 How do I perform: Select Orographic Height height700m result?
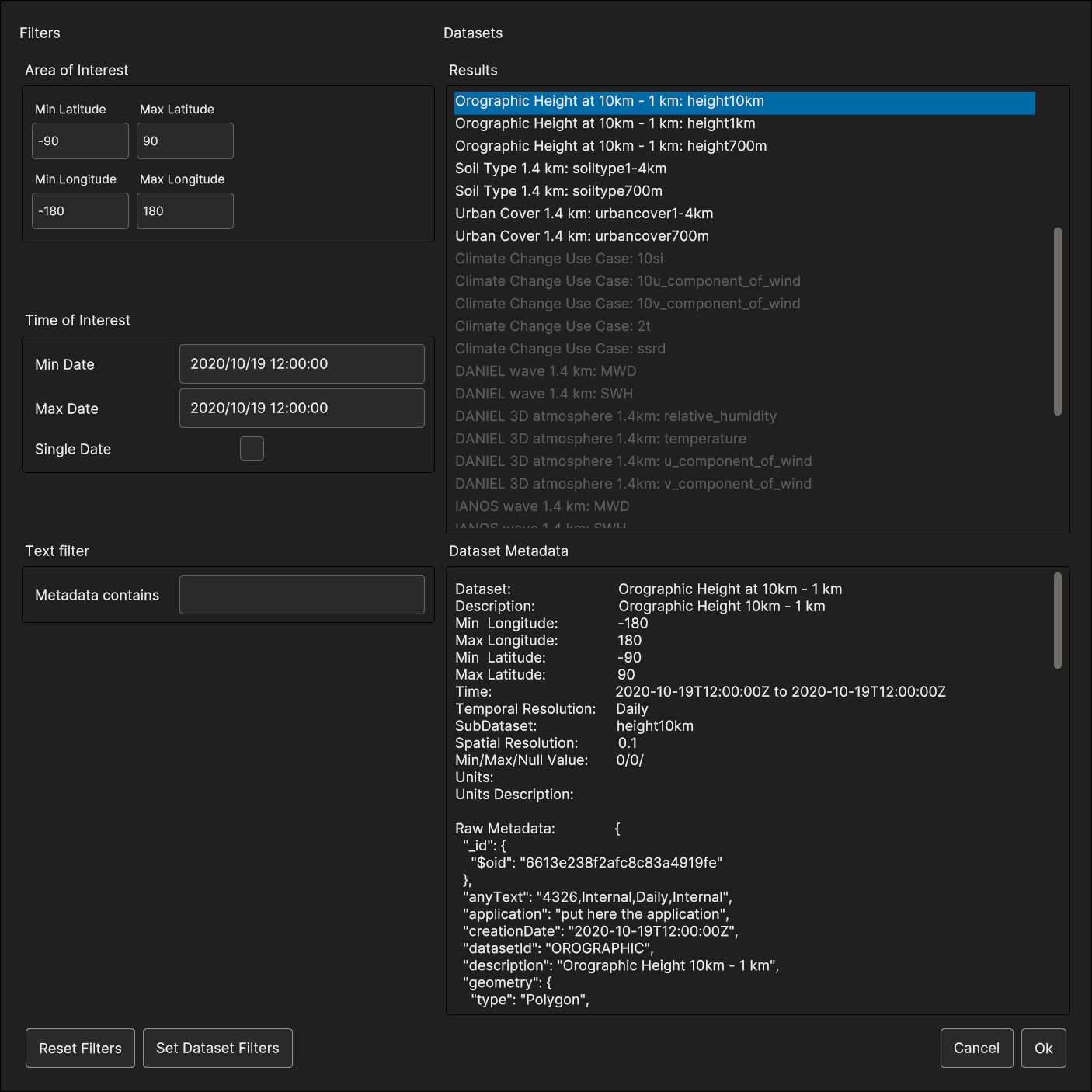tap(744, 146)
